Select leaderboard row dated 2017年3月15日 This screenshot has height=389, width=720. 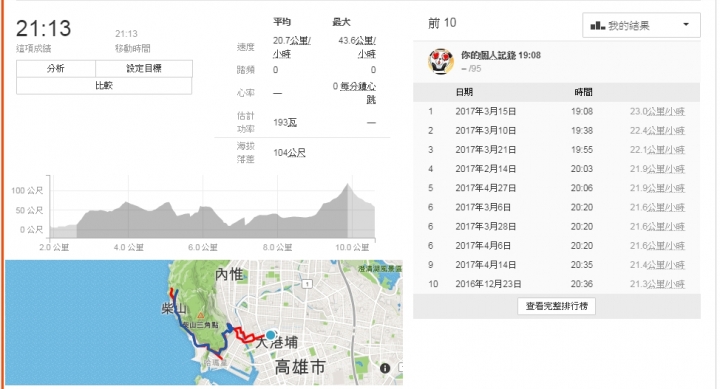(557, 111)
